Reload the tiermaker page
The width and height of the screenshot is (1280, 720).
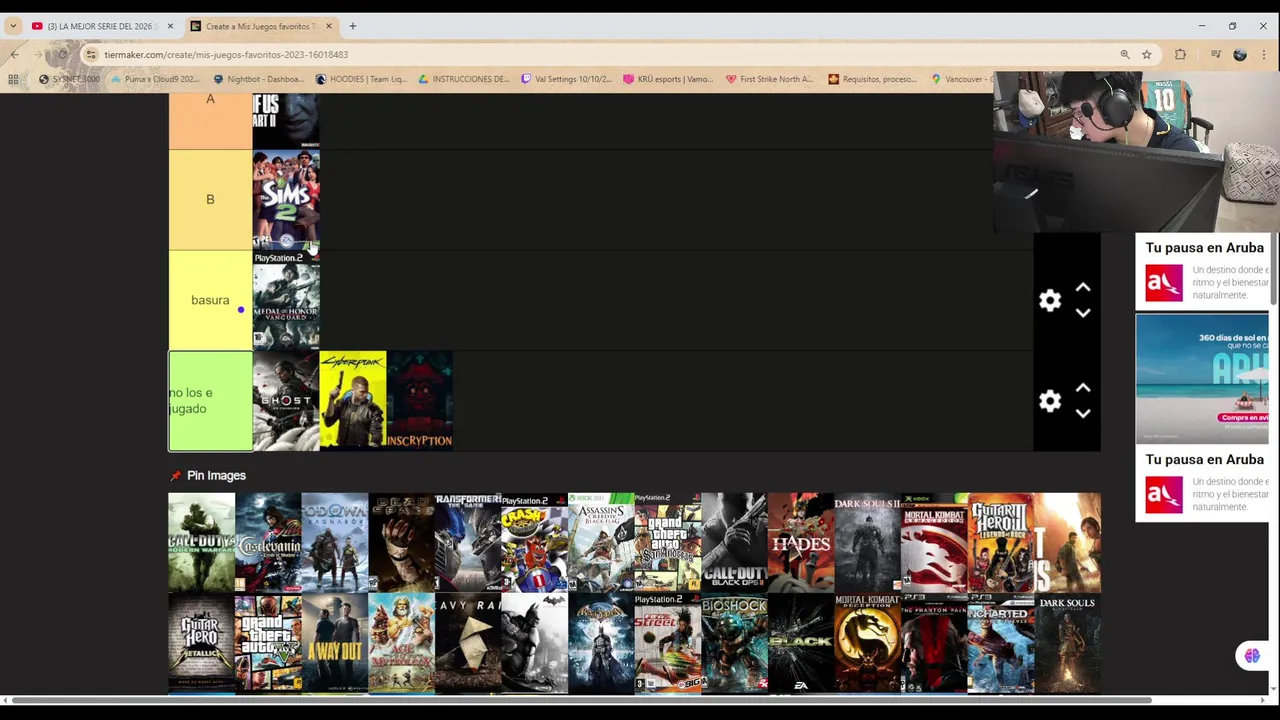point(62,54)
